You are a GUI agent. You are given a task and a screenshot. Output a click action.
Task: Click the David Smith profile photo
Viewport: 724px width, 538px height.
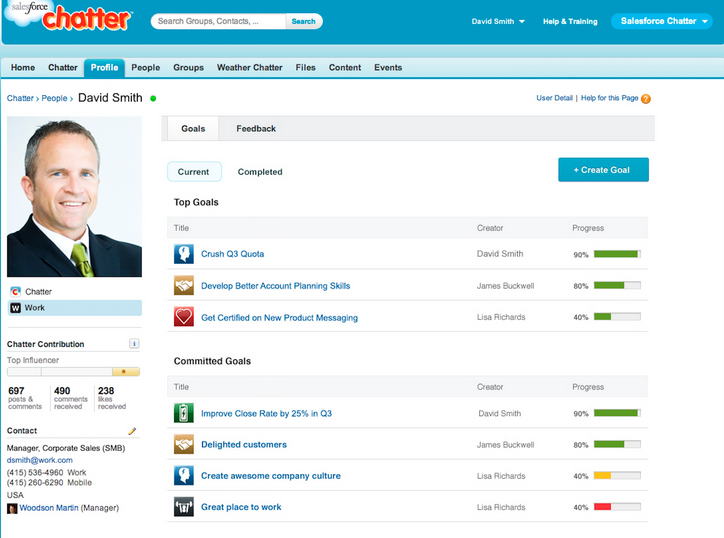(74, 197)
